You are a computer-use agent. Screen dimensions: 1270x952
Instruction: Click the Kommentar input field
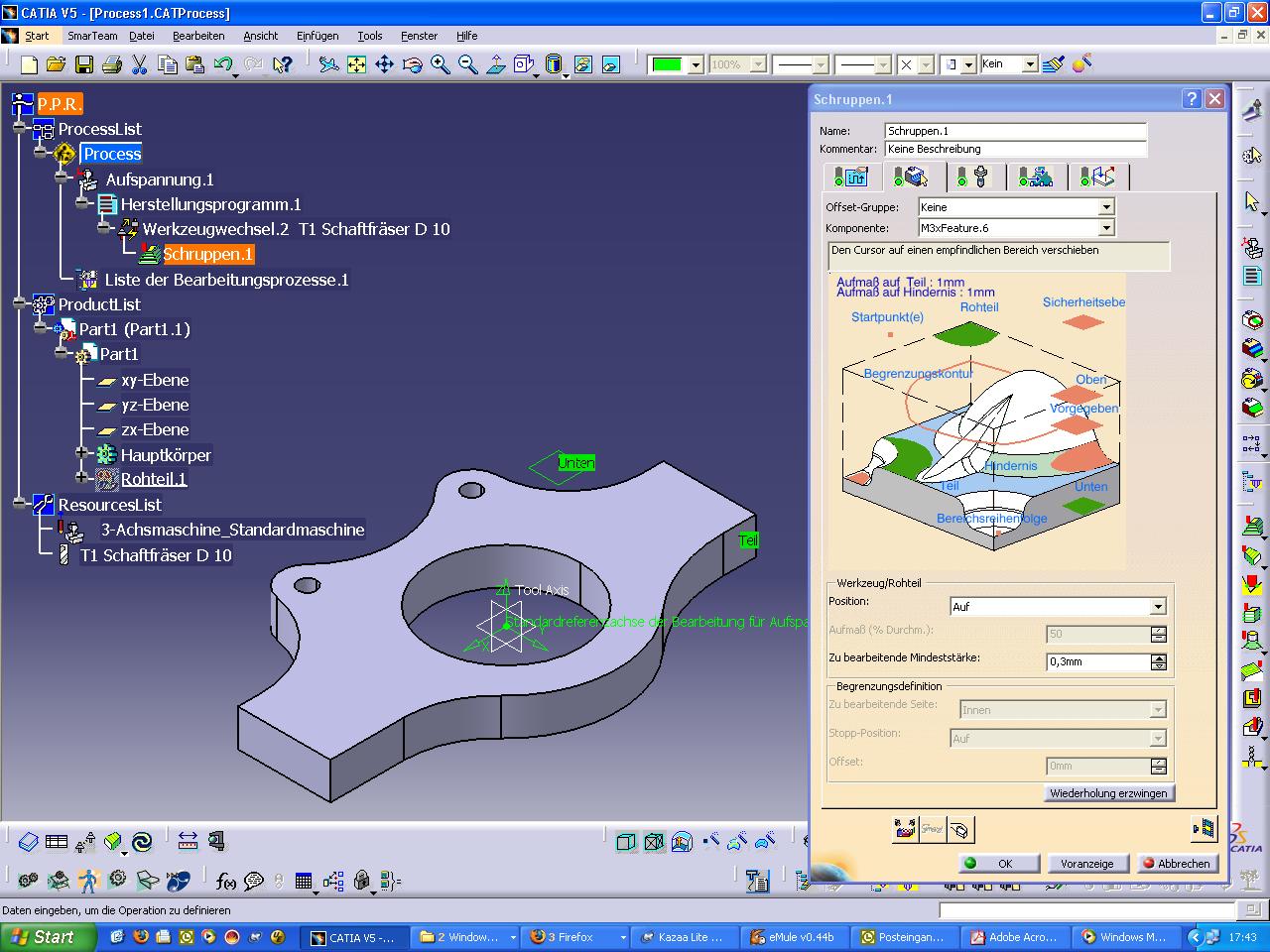click(1015, 149)
